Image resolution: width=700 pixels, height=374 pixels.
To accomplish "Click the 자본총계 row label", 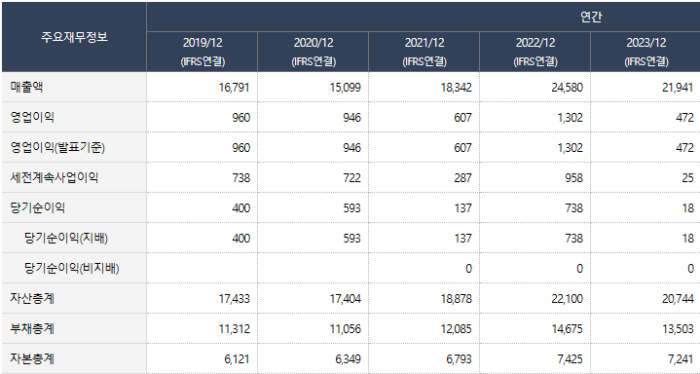I will (33, 358).
